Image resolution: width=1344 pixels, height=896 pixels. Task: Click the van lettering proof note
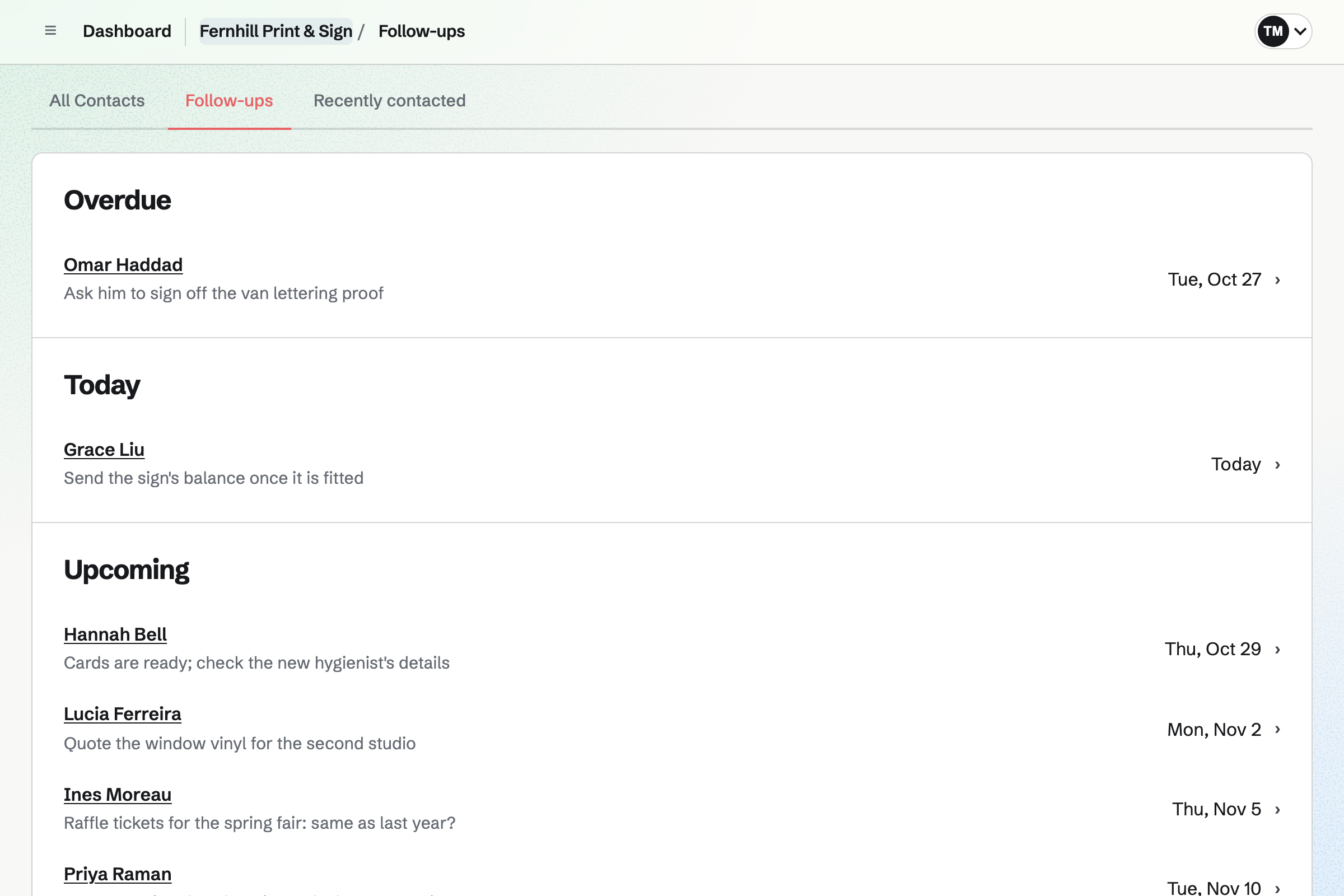[x=223, y=293]
